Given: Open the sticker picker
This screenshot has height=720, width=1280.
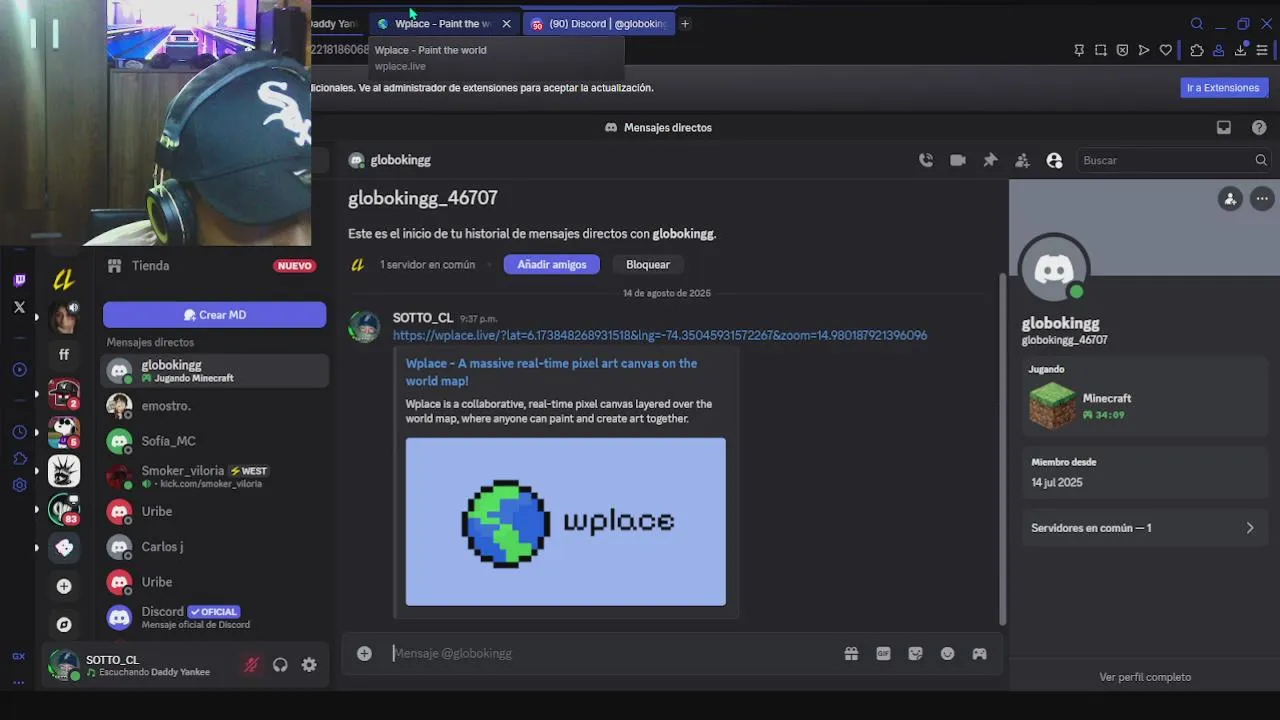Looking at the screenshot, I should pos(915,653).
